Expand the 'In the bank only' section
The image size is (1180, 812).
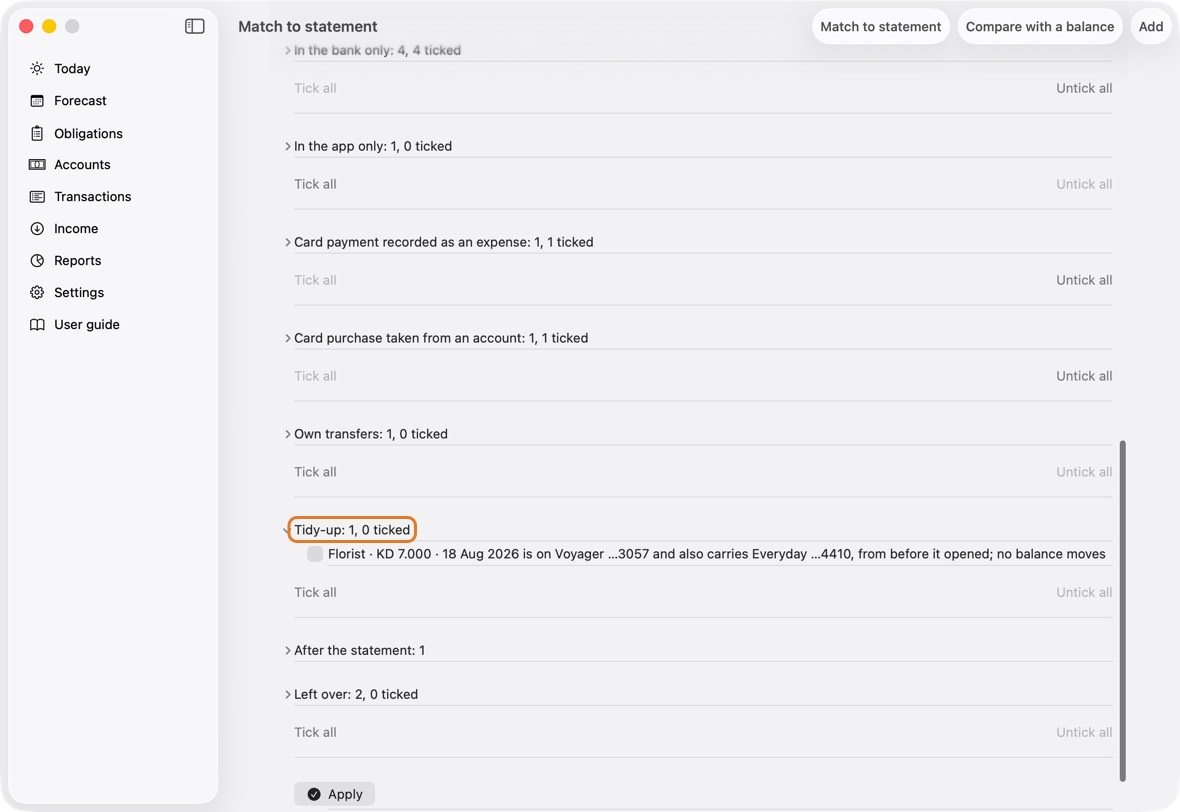pos(287,50)
